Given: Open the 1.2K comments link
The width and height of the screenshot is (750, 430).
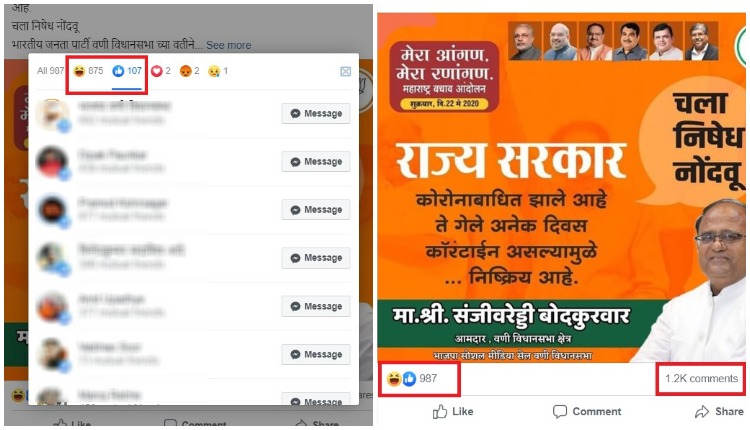Looking at the screenshot, I should pyautogui.click(x=701, y=378).
